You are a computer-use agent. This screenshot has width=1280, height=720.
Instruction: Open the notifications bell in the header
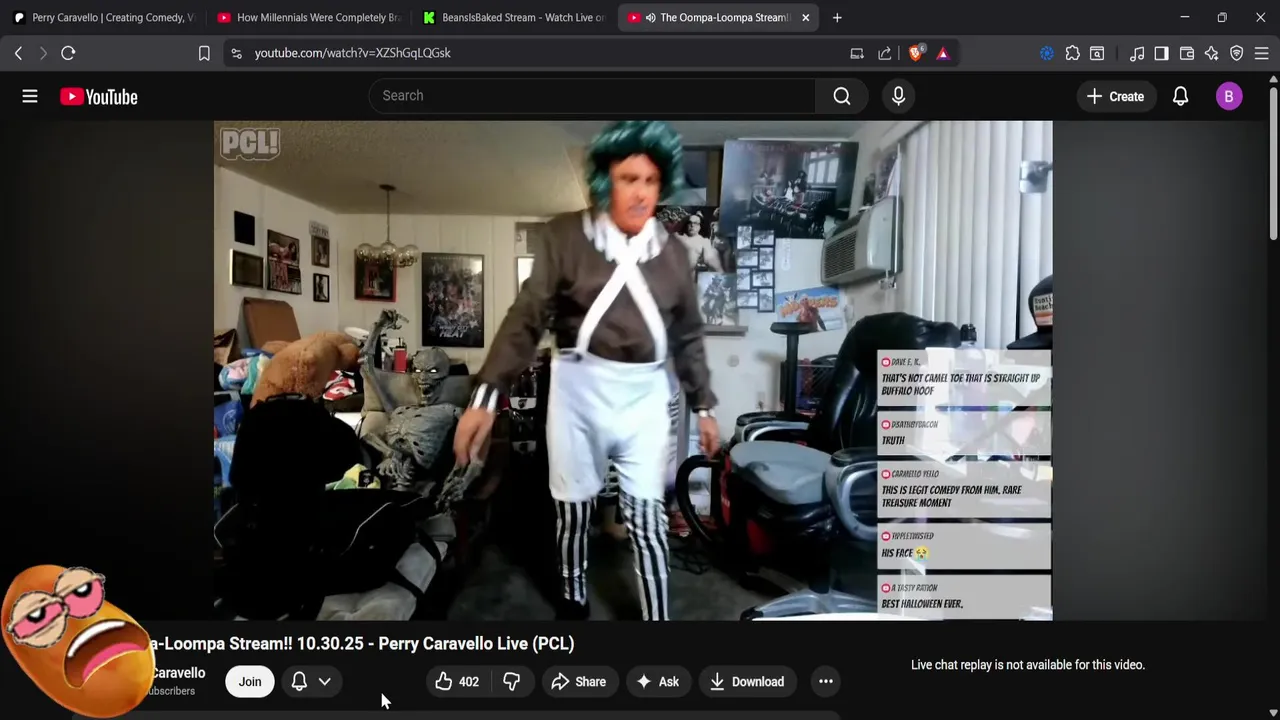tap(1180, 97)
